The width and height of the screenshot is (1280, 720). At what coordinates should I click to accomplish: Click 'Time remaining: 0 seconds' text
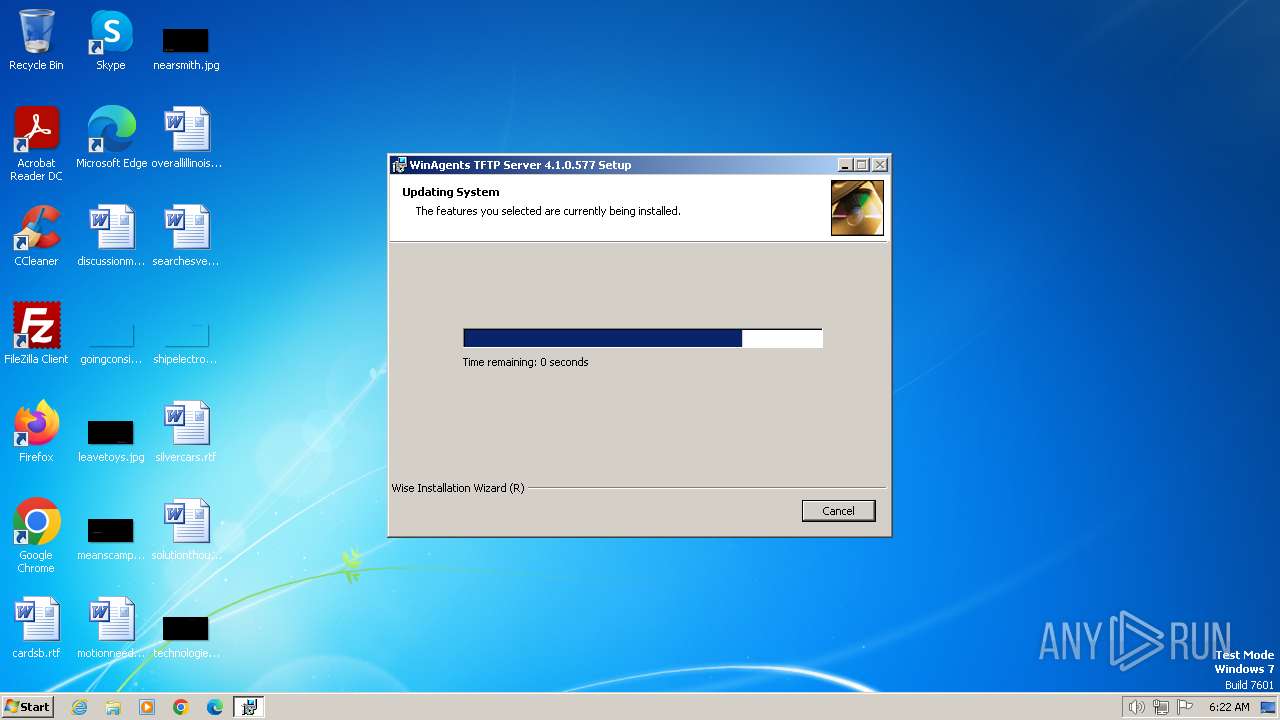click(525, 362)
